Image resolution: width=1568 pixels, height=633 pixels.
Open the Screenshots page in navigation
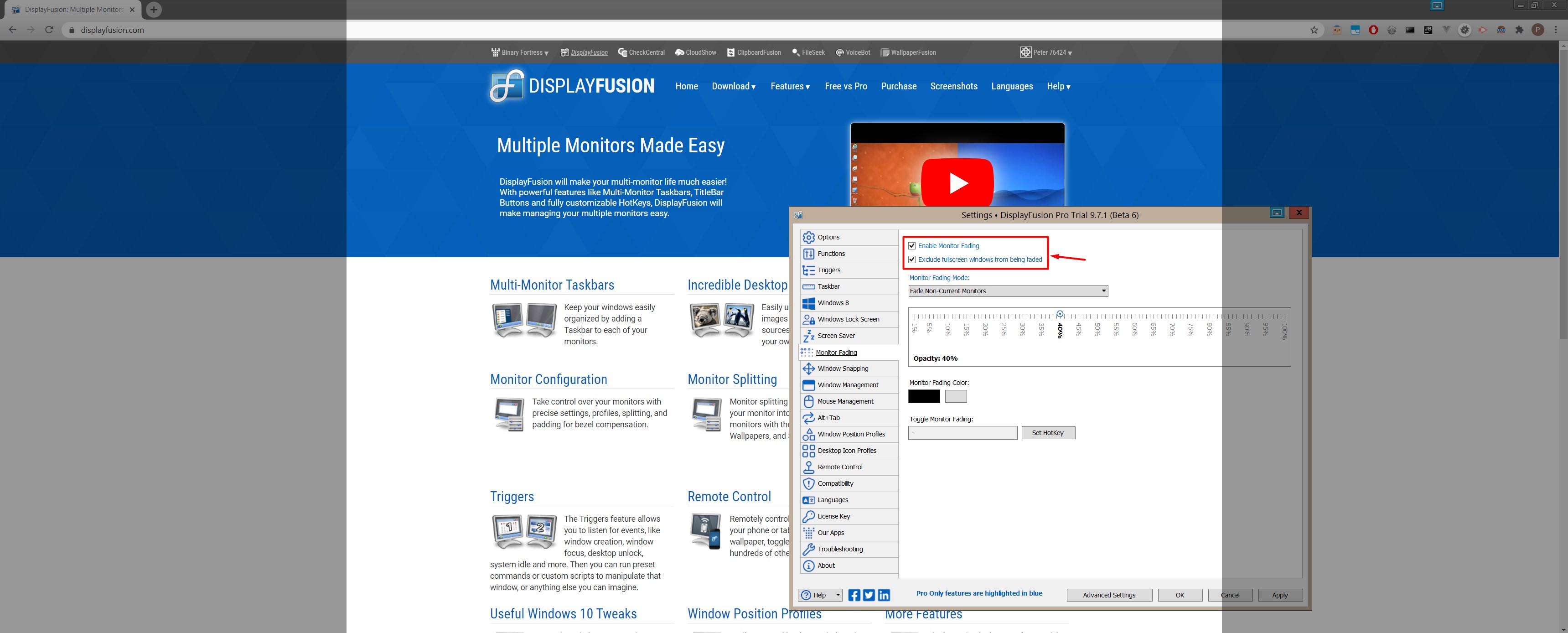coord(953,87)
